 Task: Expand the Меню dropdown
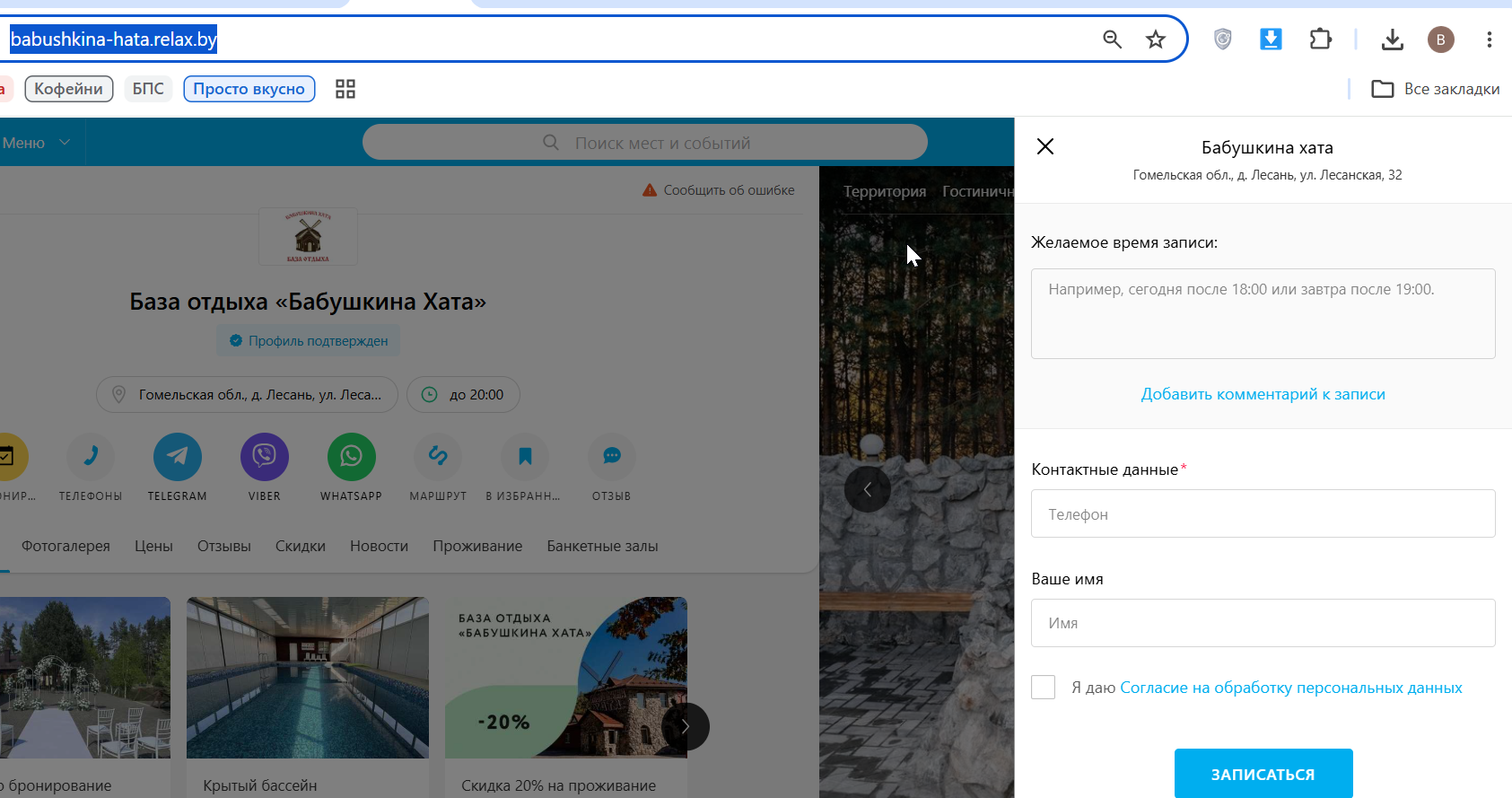pyautogui.click(x=37, y=143)
